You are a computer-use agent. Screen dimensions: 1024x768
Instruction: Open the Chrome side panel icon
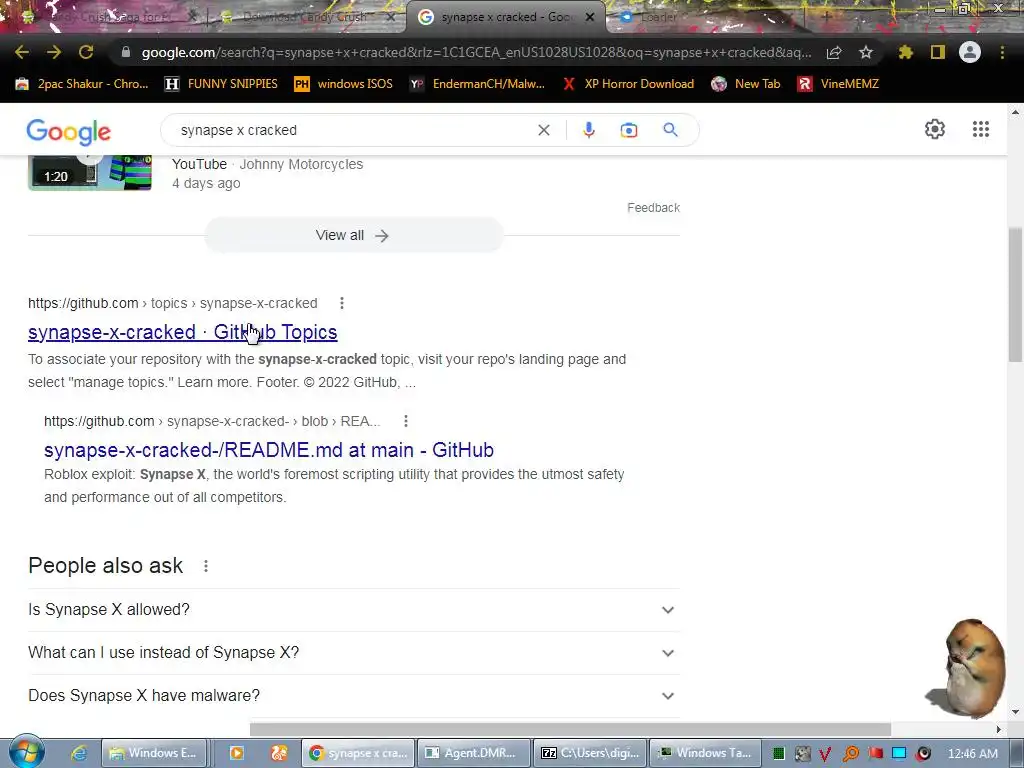tap(938, 52)
